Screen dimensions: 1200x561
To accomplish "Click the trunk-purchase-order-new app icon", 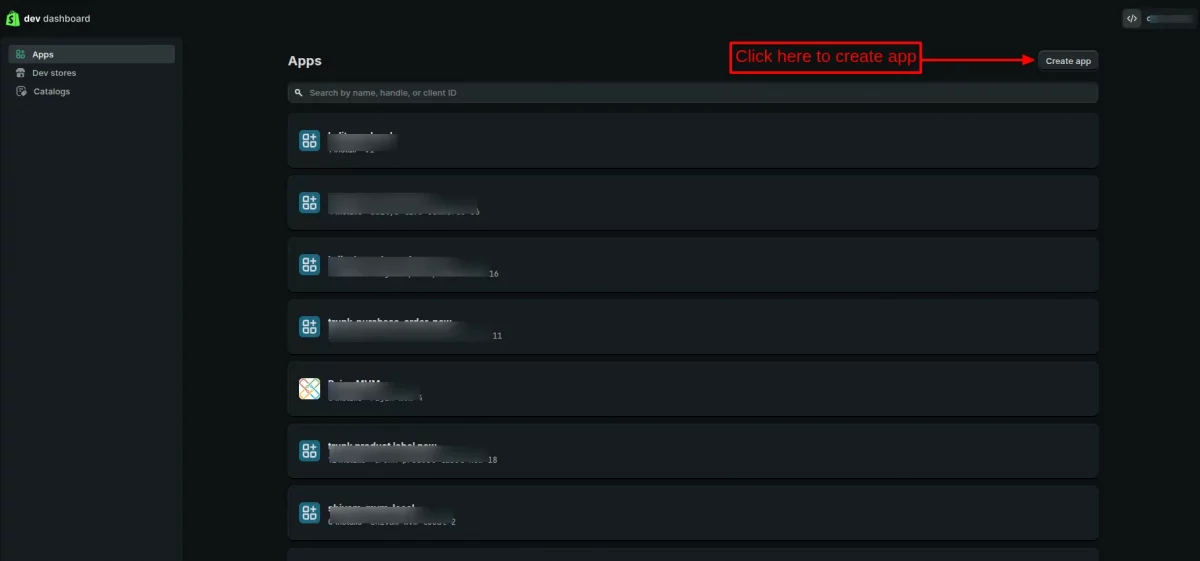I will coord(310,327).
